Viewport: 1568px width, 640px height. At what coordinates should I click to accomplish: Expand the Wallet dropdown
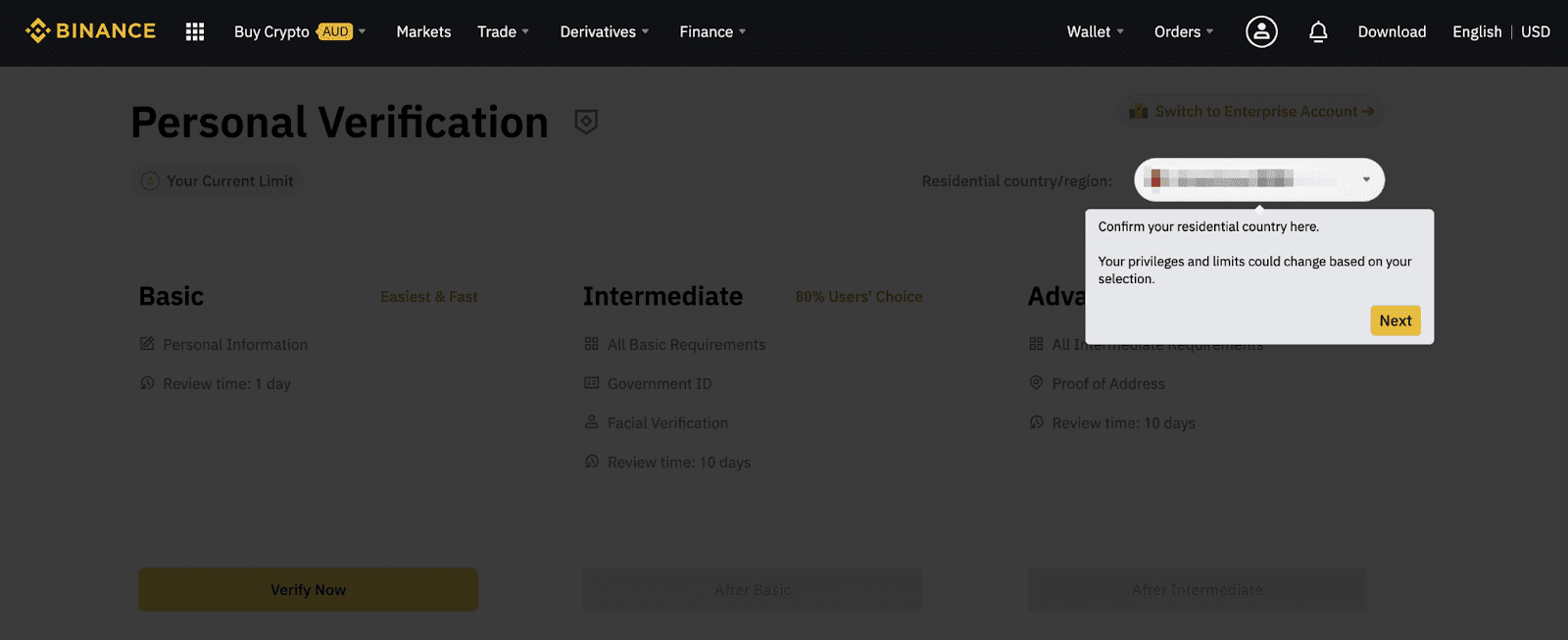point(1096,31)
